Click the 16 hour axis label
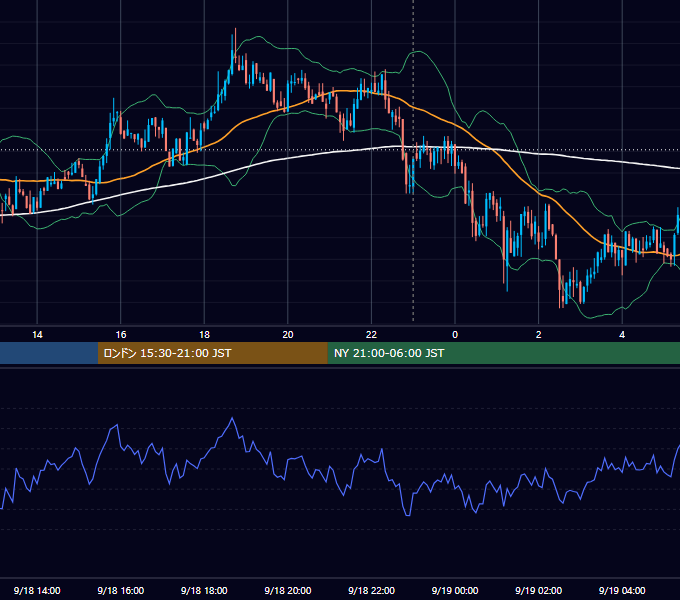 click(x=121, y=335)
